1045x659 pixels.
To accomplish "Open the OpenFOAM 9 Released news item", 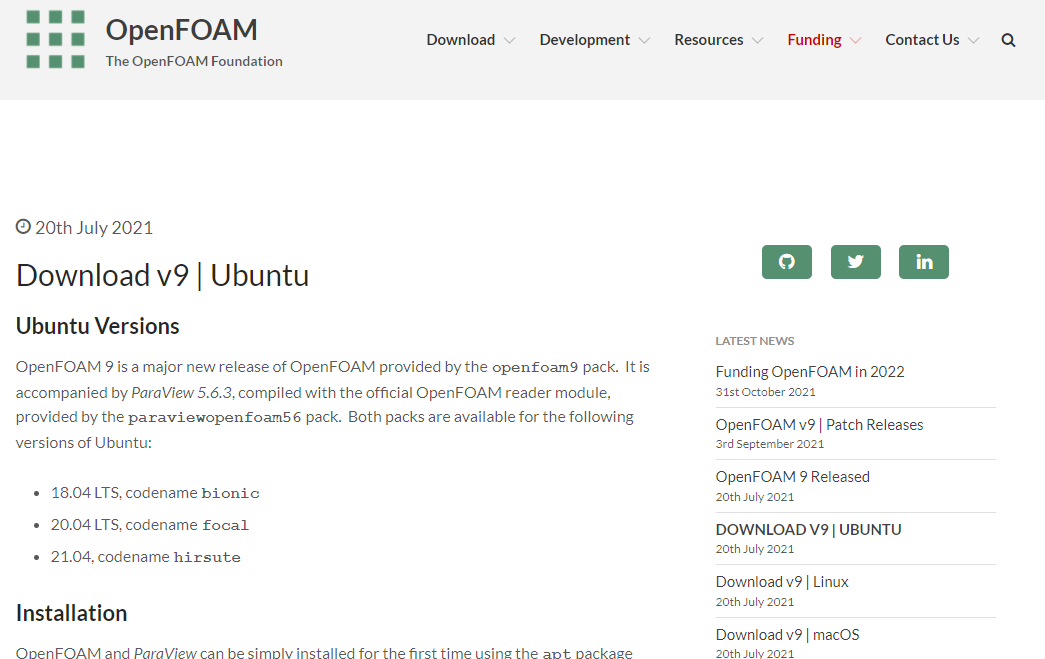I will (792, 476).
